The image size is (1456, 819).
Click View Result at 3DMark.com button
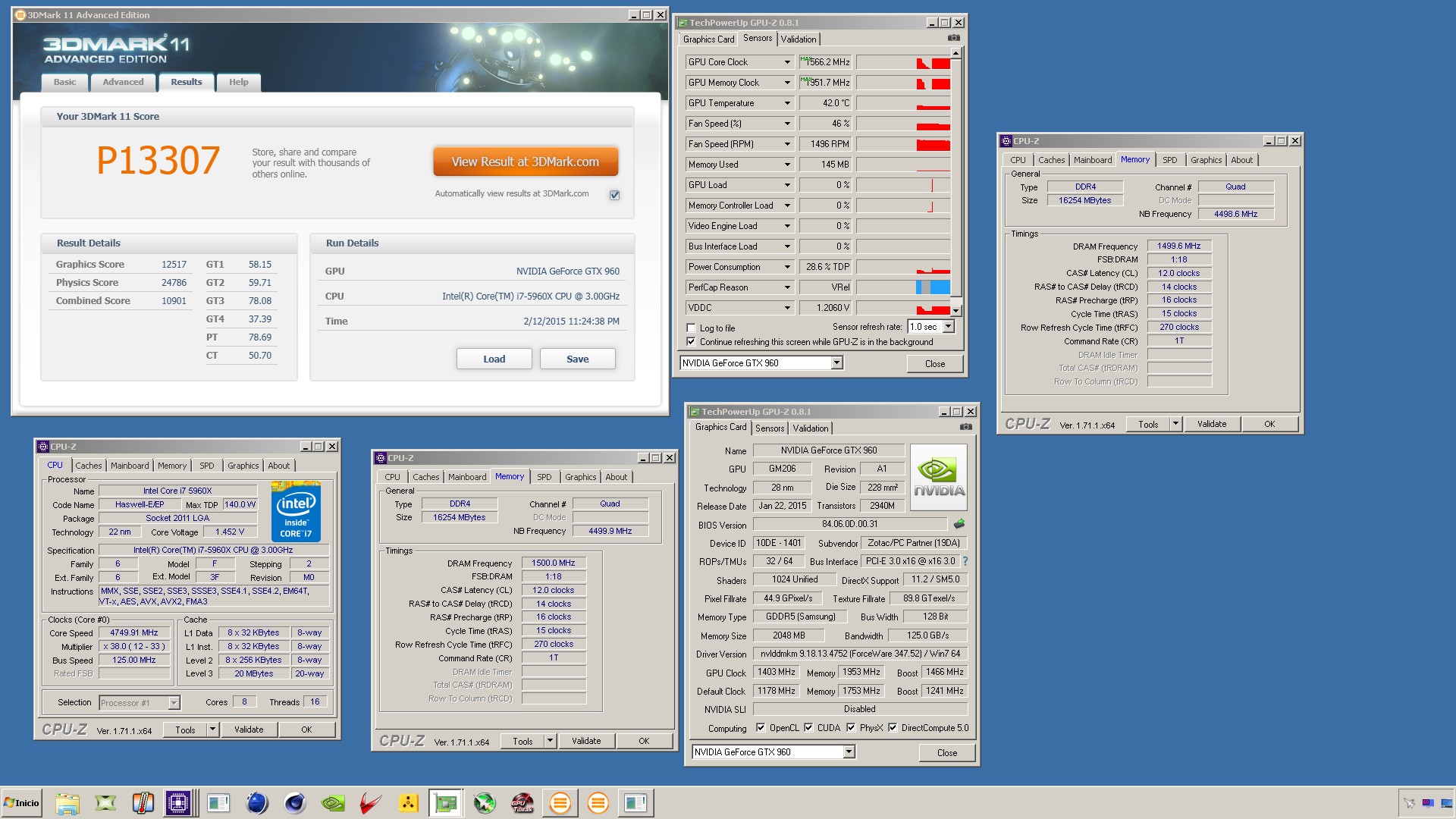pos(526,162)
